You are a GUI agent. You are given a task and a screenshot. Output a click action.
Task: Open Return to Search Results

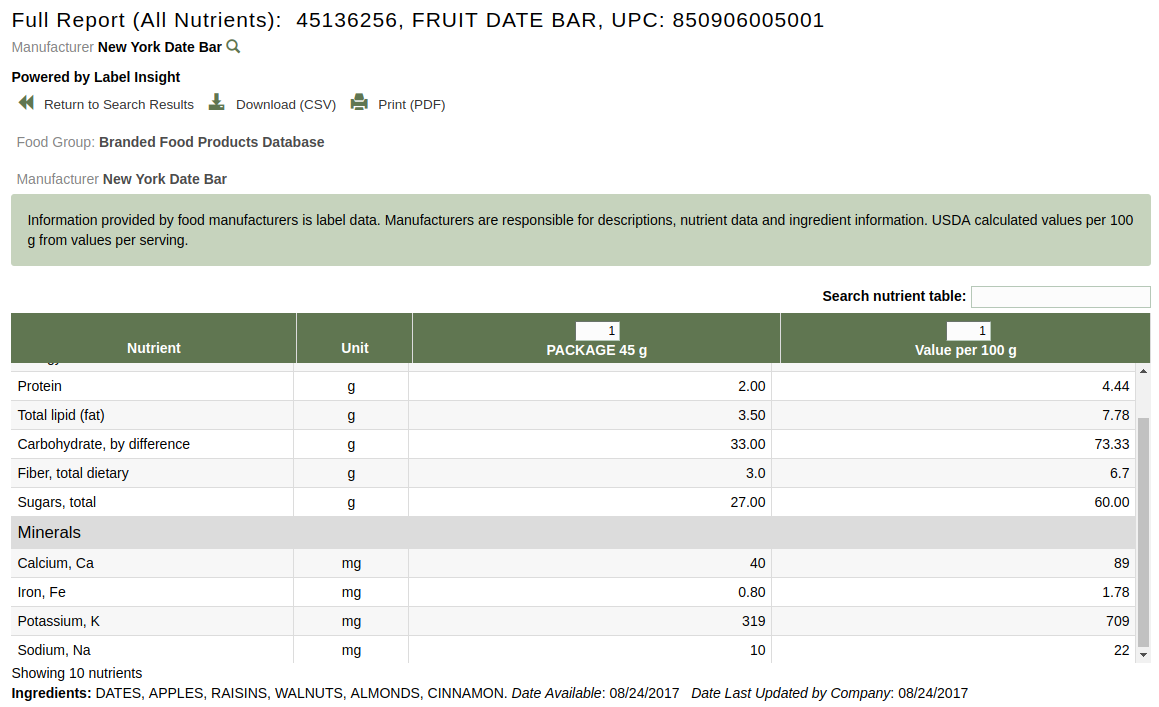click(119, 104)
